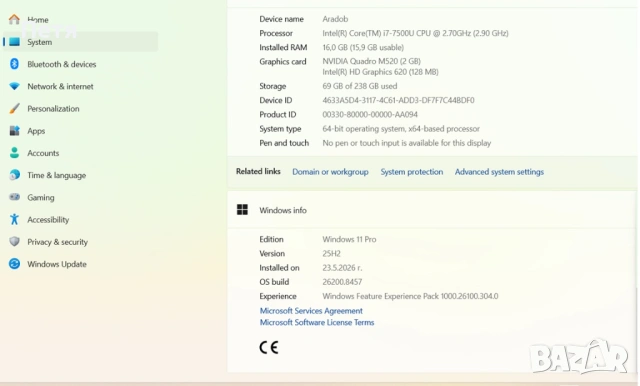Click the Graphics card label
The image size is (640, 386).
(282, 62)
